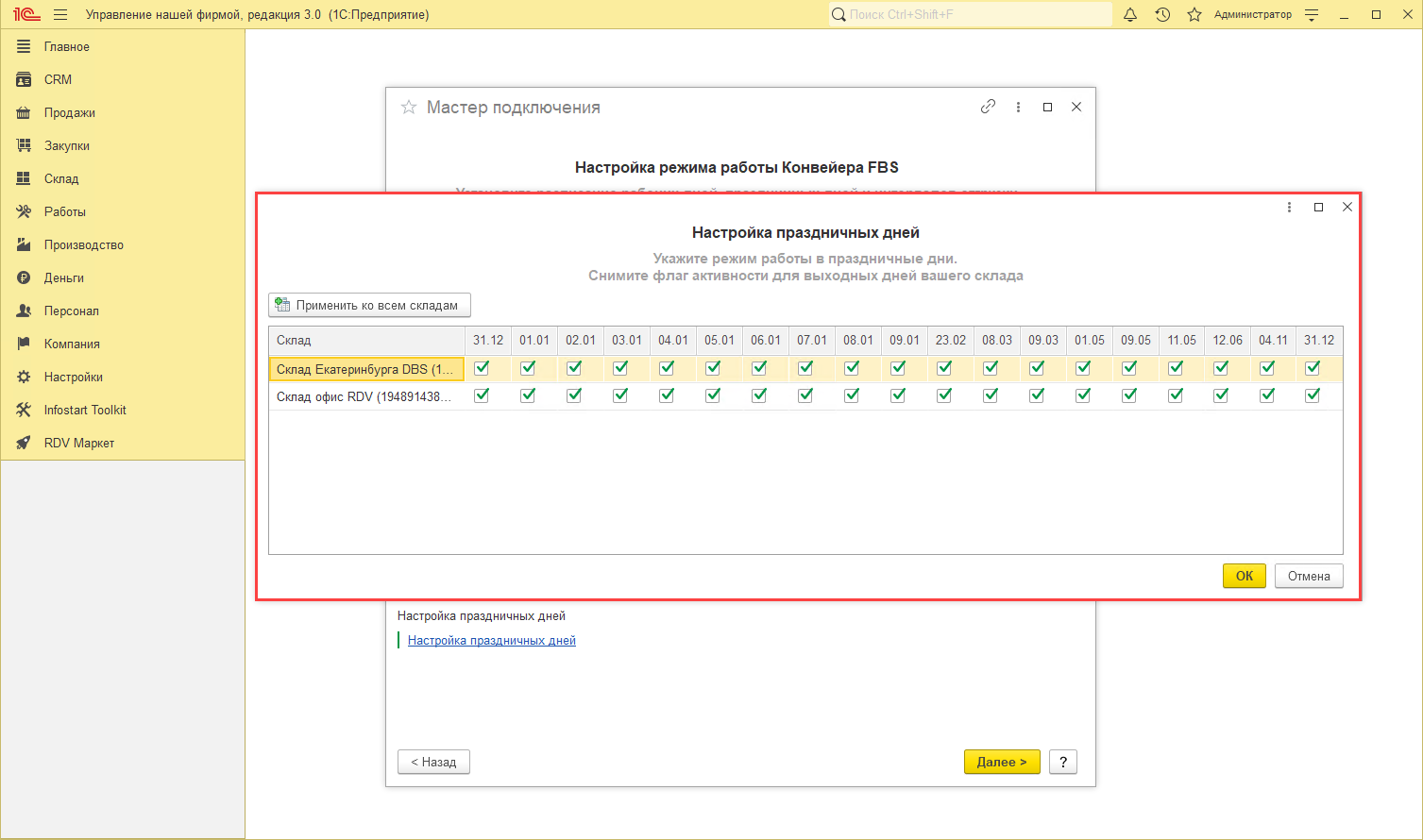The height and width of the screenshot is (840, 1423).
Task: Open the hamburger main menu icon
Action: pos(60,14)
